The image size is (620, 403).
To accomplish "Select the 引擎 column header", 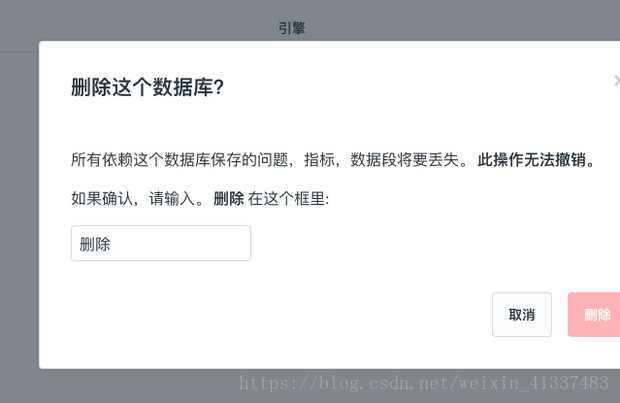I will tap(292, 28).
